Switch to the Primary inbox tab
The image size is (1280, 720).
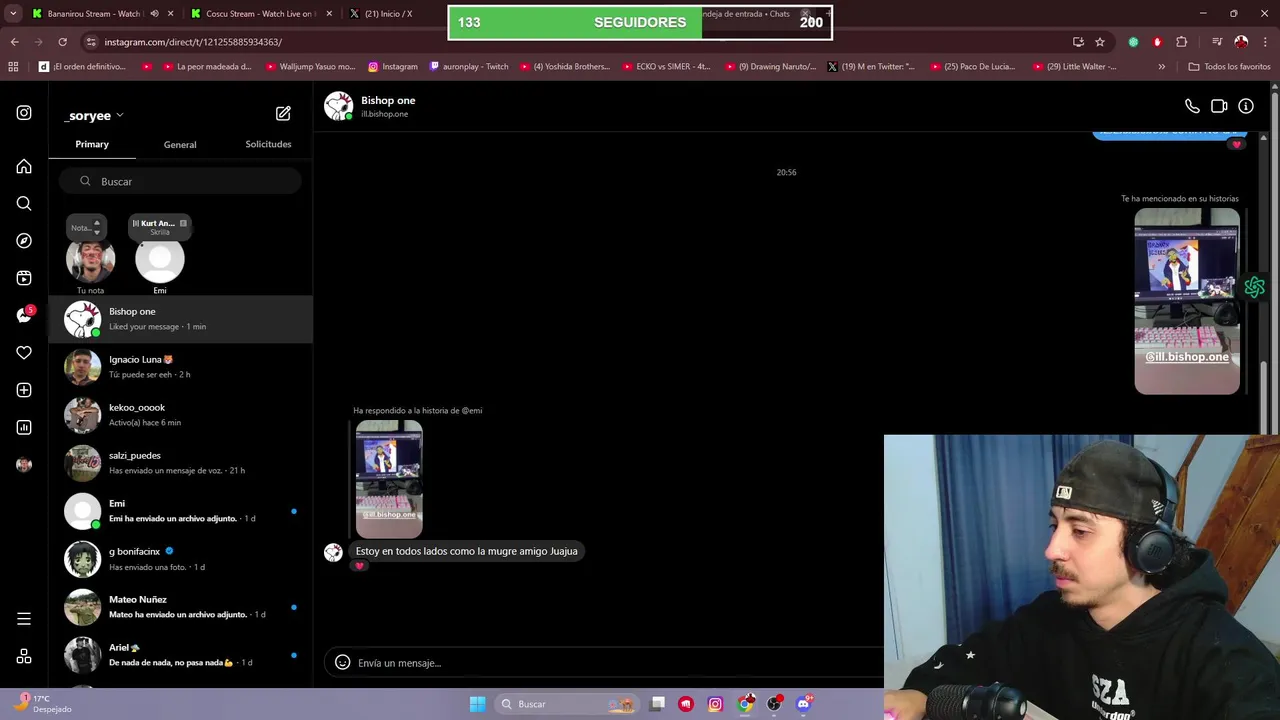(x=92, y=144)
